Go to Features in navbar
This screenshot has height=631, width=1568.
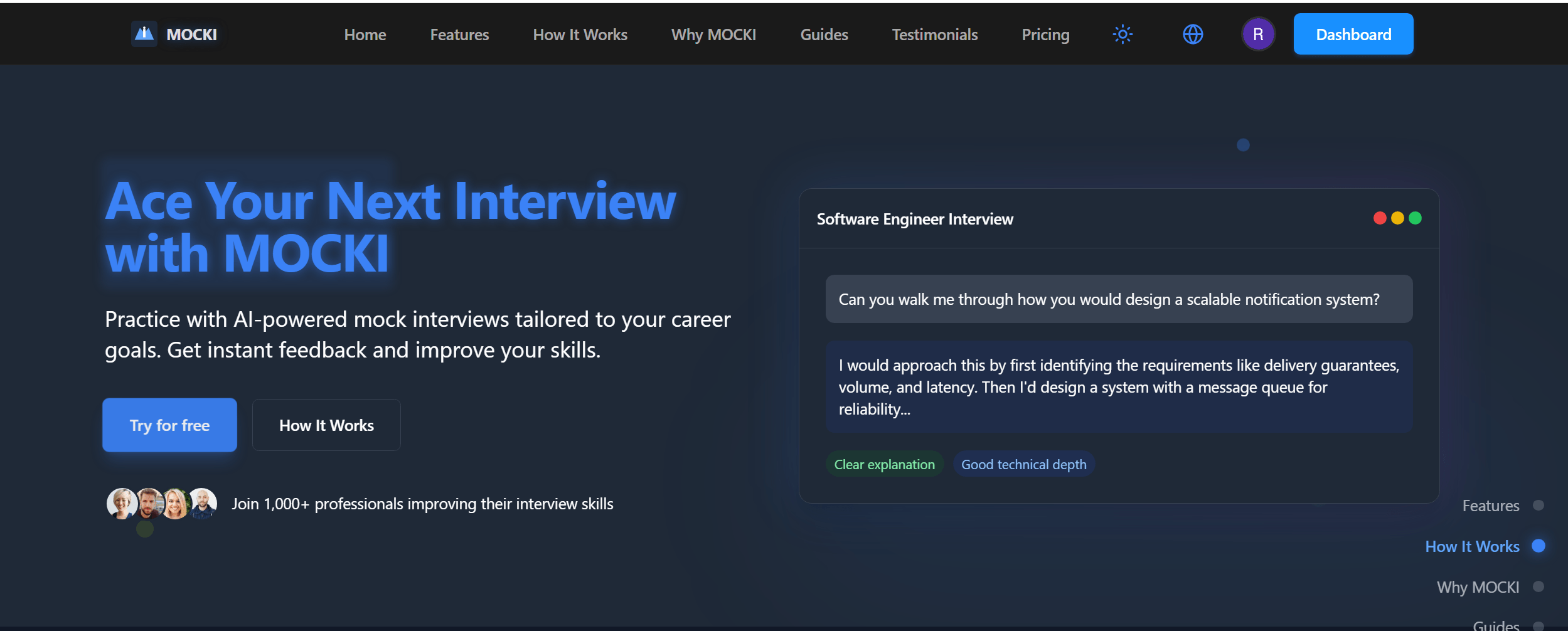[x=459, y=35]
